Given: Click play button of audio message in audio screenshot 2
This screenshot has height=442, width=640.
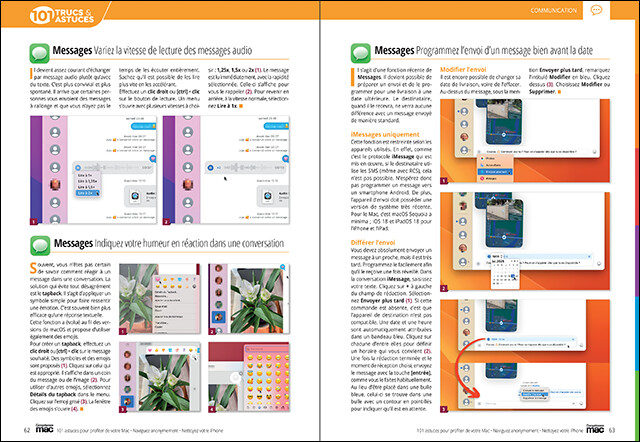Looking at the screenshot, I should (x=210, y=167).
